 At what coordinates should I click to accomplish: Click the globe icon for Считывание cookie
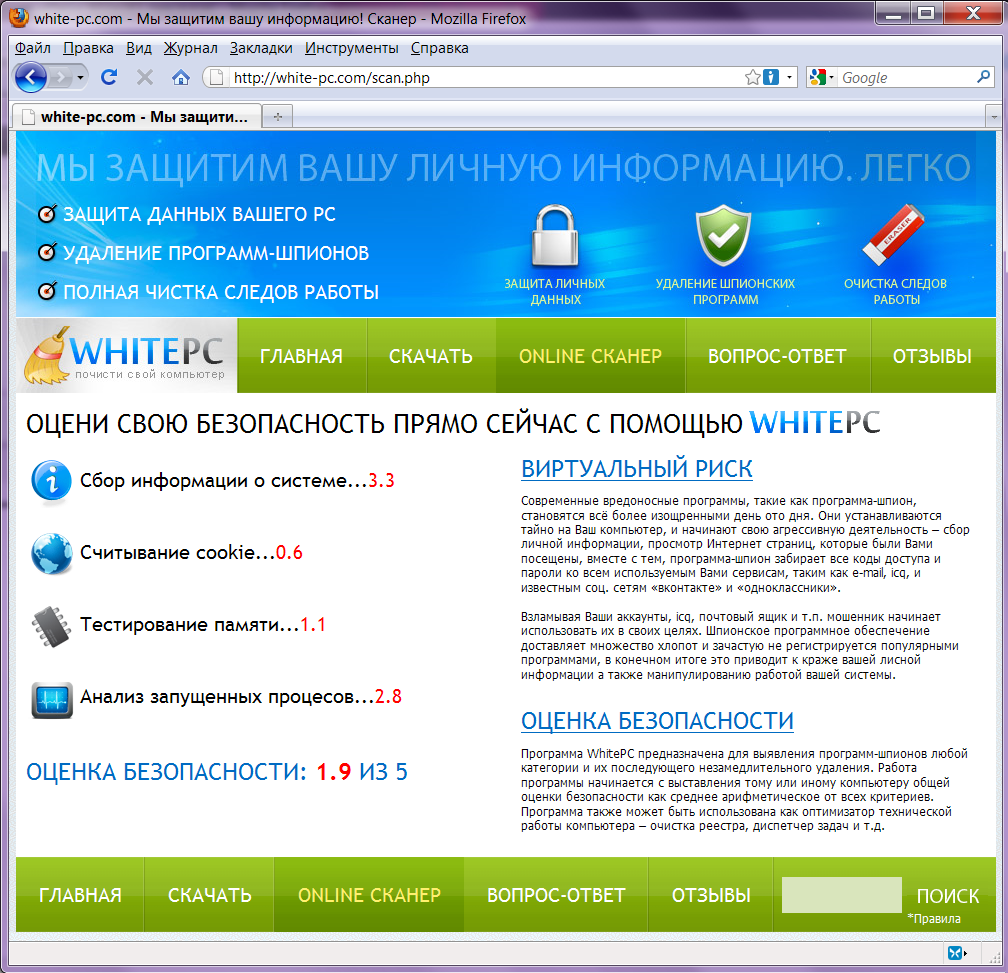click(x=51, y=553)
